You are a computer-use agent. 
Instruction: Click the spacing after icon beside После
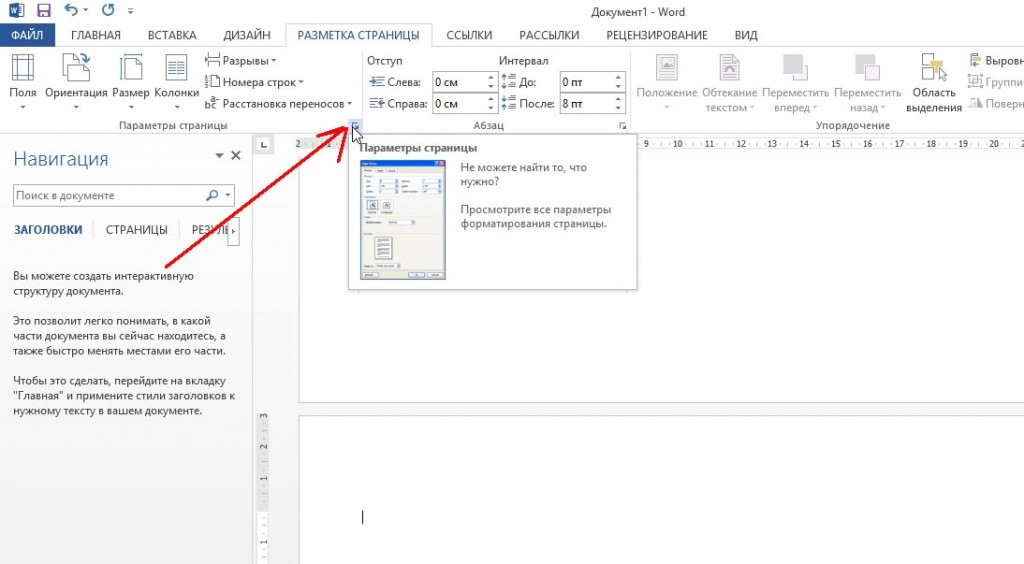pyautogui.click(x=509, y=104)
